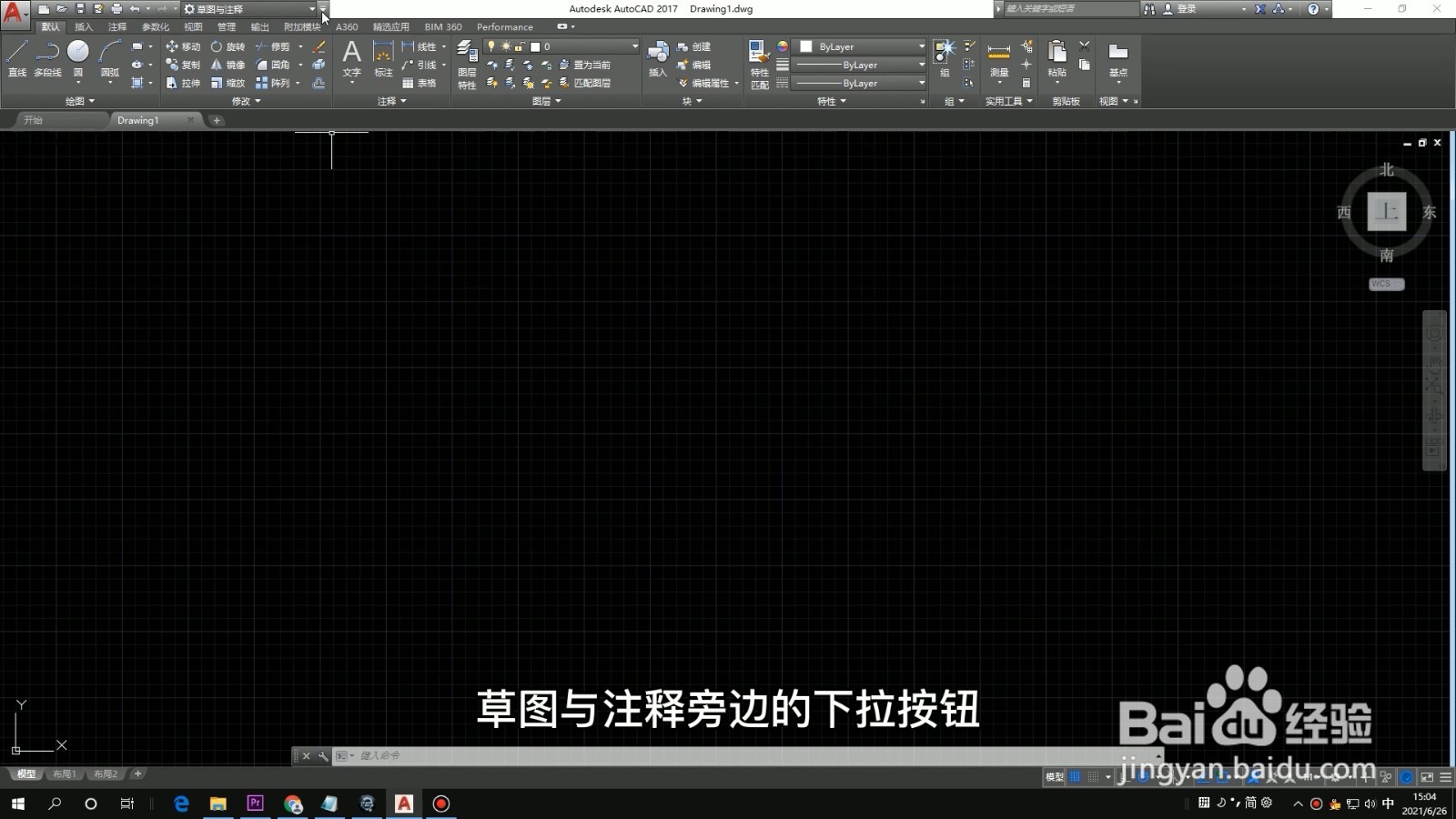Toggle the drawing grid display in status bar
Screen dimensions: 1456x819
pos(1076,777)
